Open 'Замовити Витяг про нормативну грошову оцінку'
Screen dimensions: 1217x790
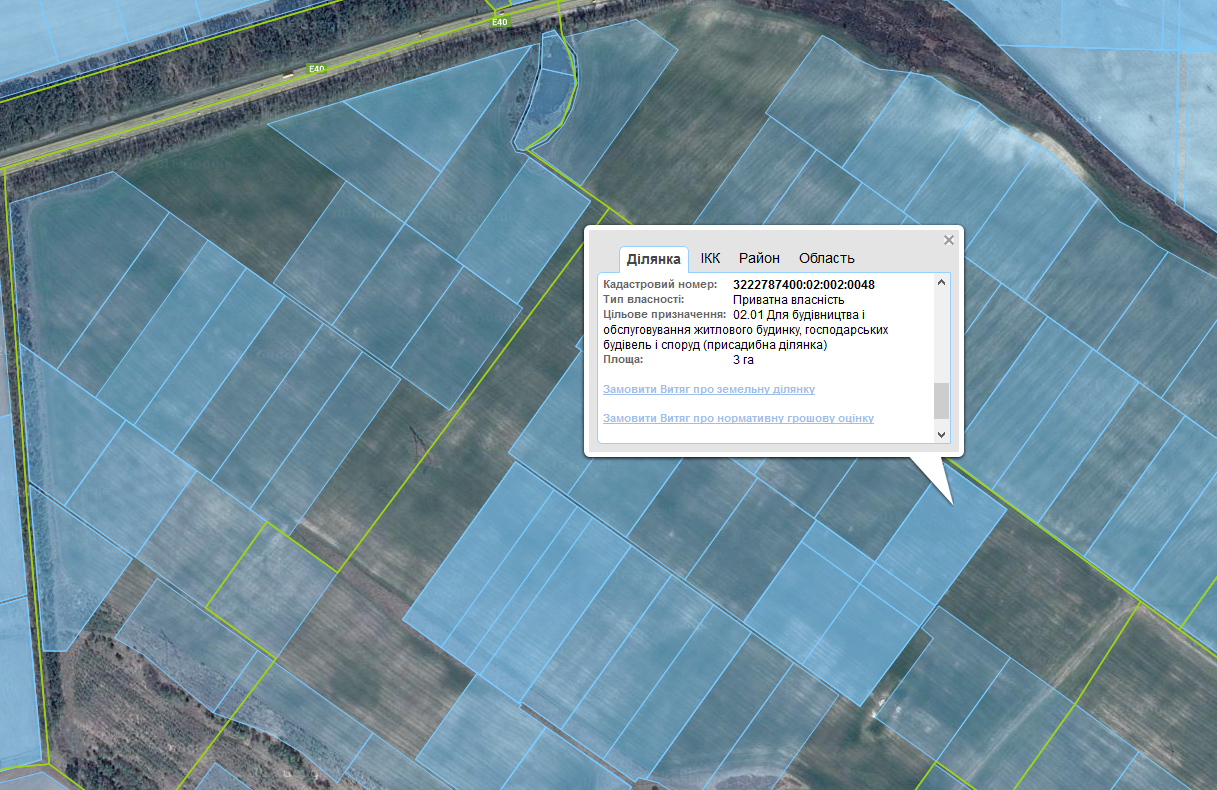tap(738, 418)
